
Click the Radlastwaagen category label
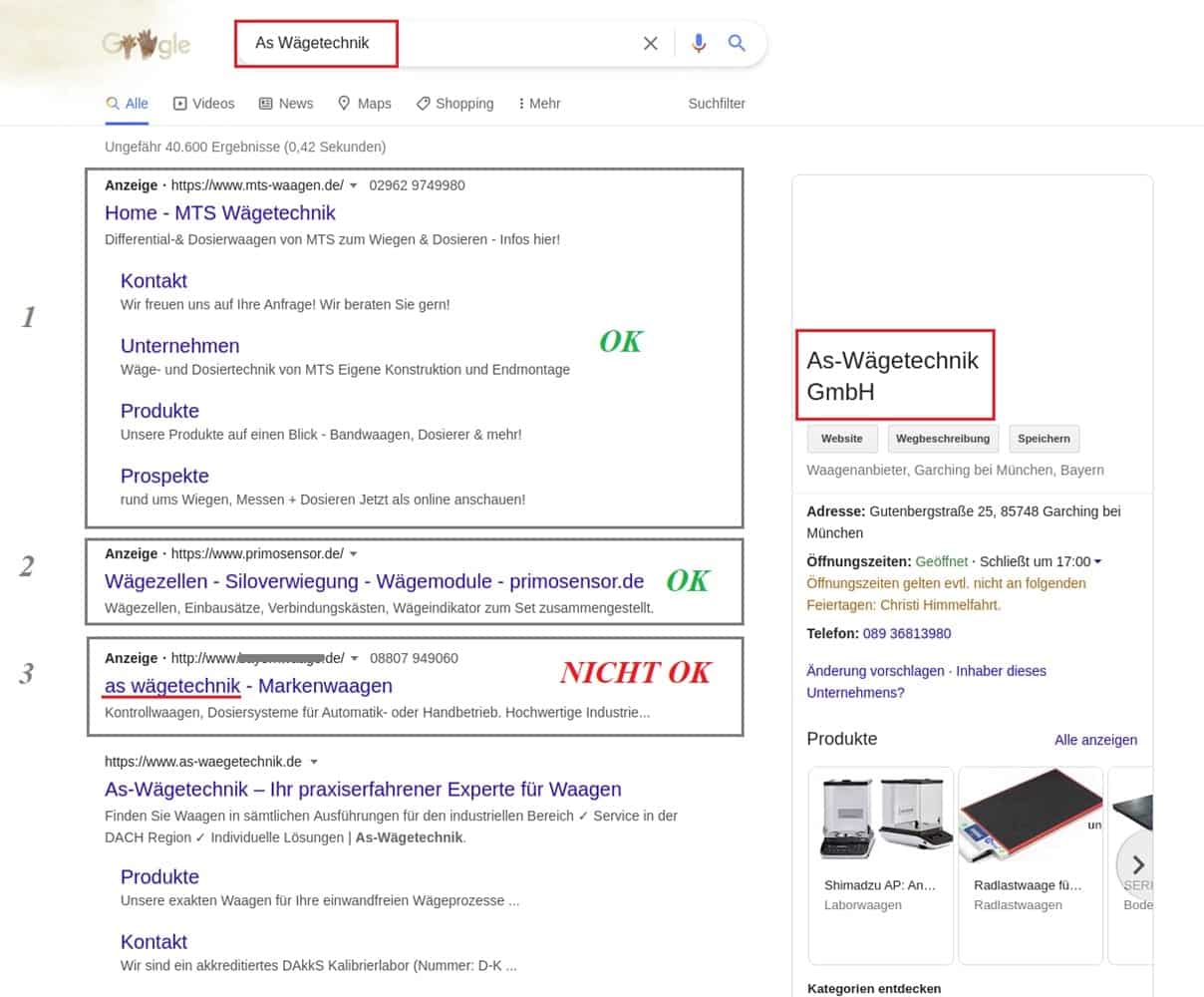coord(1018,905)
